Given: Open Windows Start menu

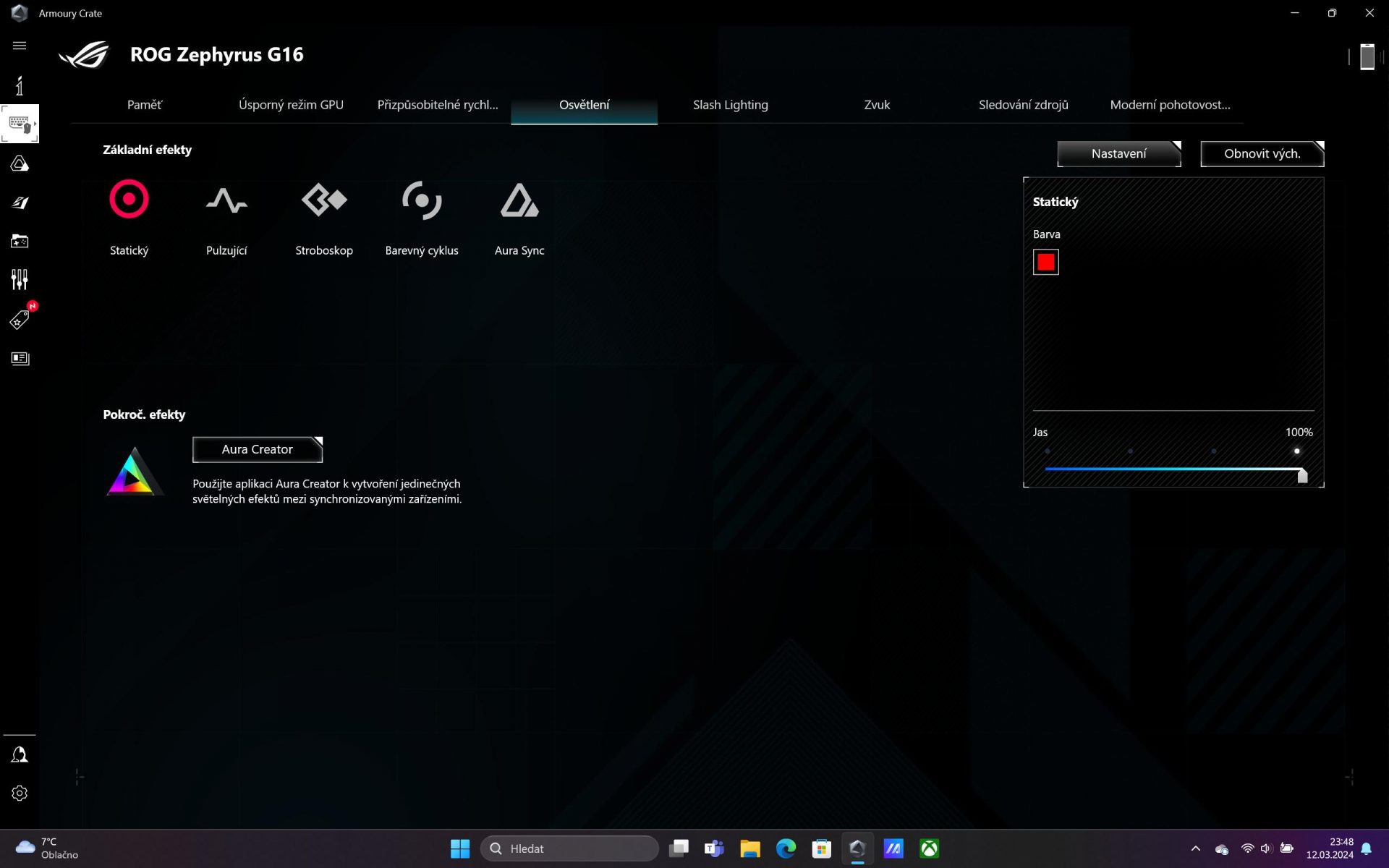Looking at the screenshot, I should [x=460, y=848].
